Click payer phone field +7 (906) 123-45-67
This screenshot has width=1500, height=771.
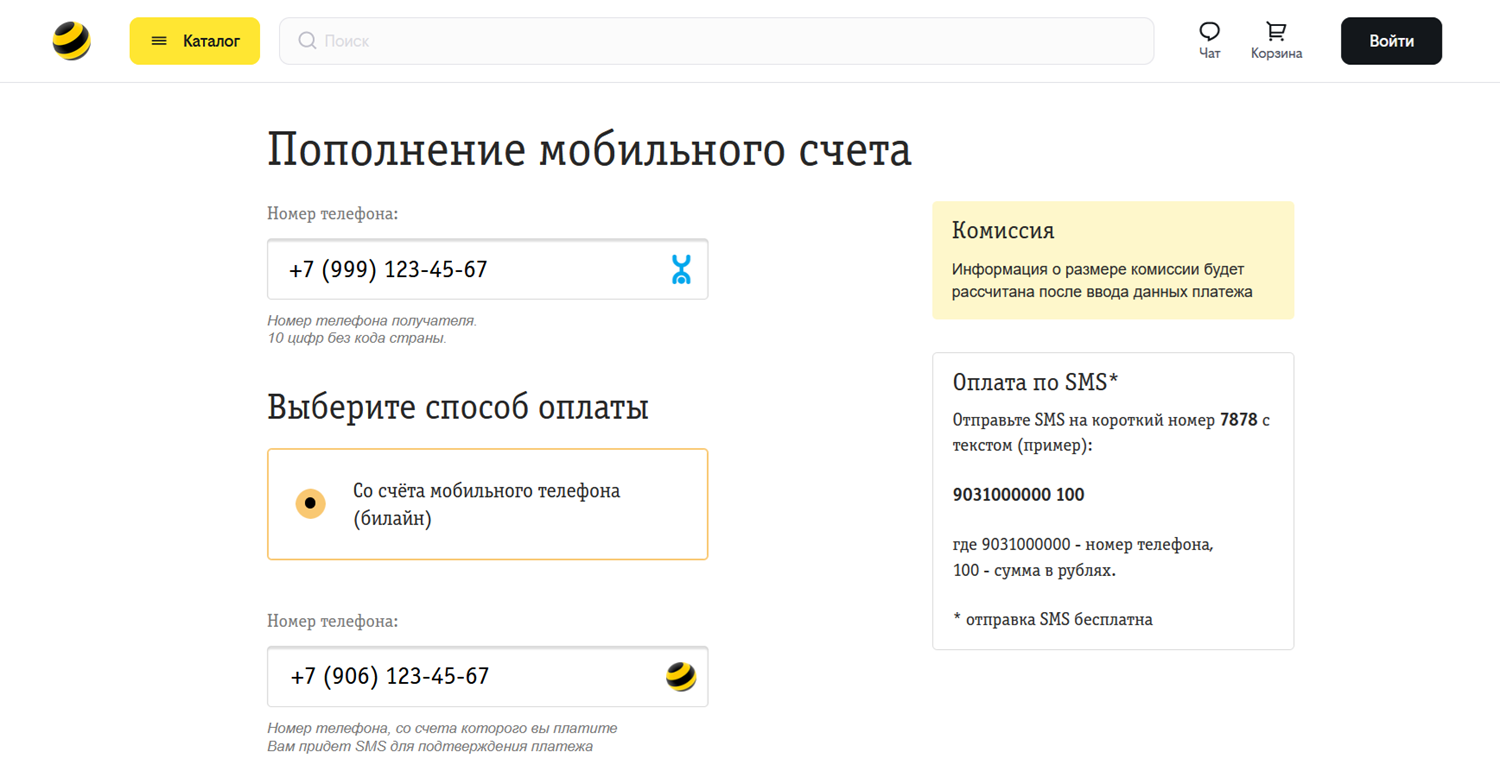click(x=488, y=677)
